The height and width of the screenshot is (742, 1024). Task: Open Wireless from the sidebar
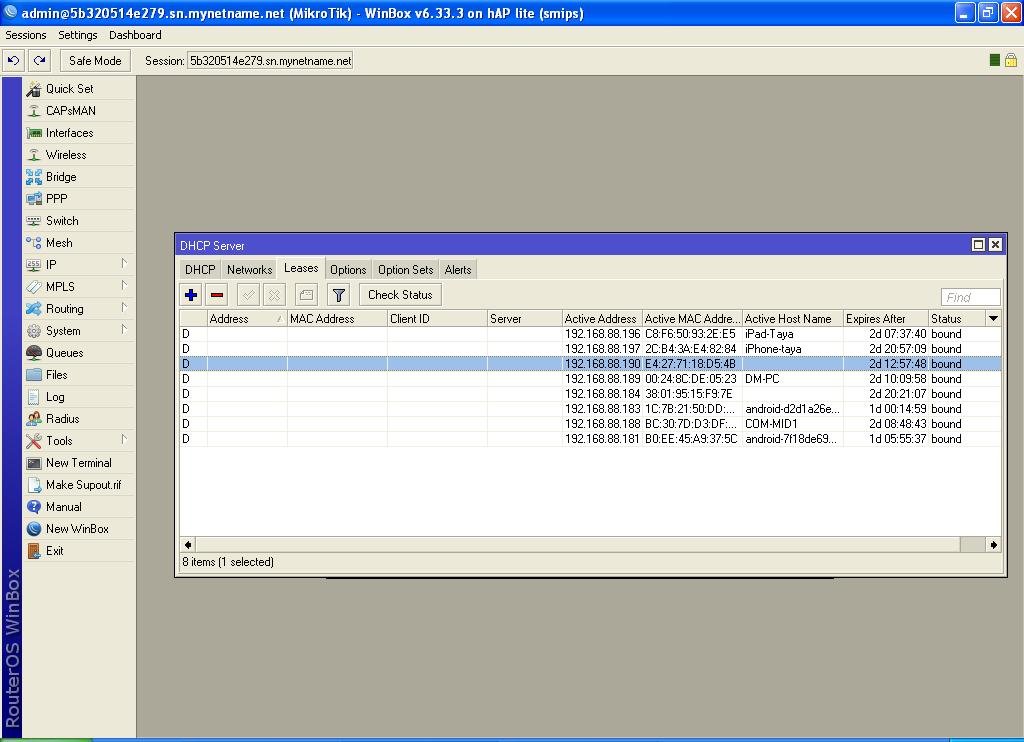[x=66, y=155]
